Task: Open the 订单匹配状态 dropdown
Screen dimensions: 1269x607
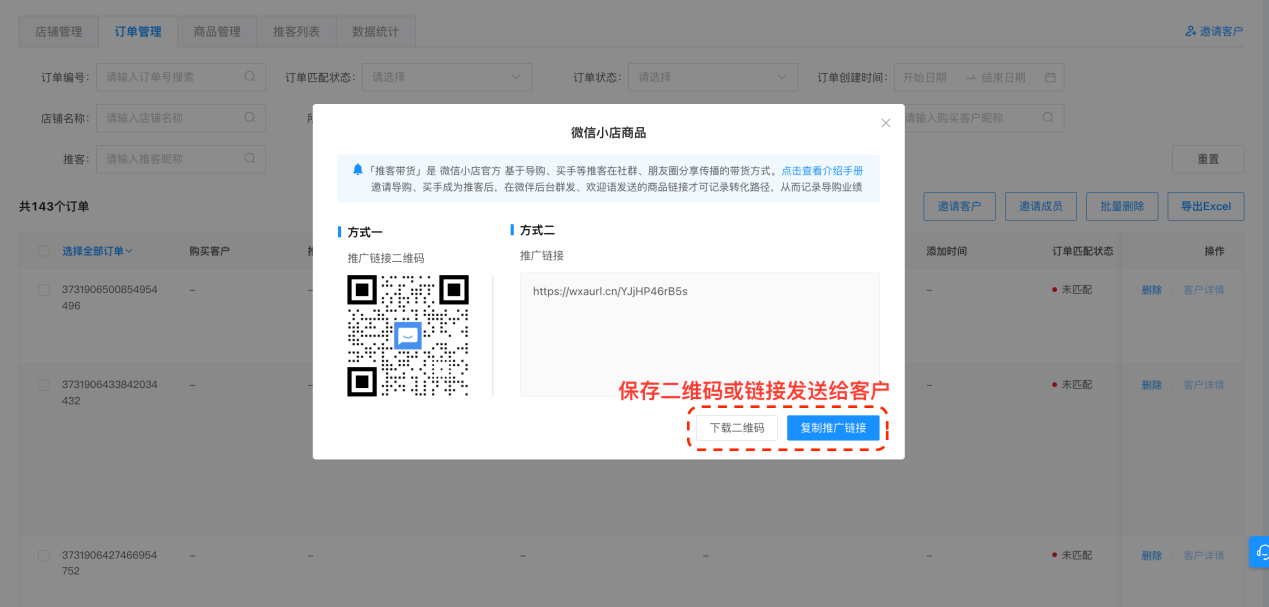Action: (447, 76)
